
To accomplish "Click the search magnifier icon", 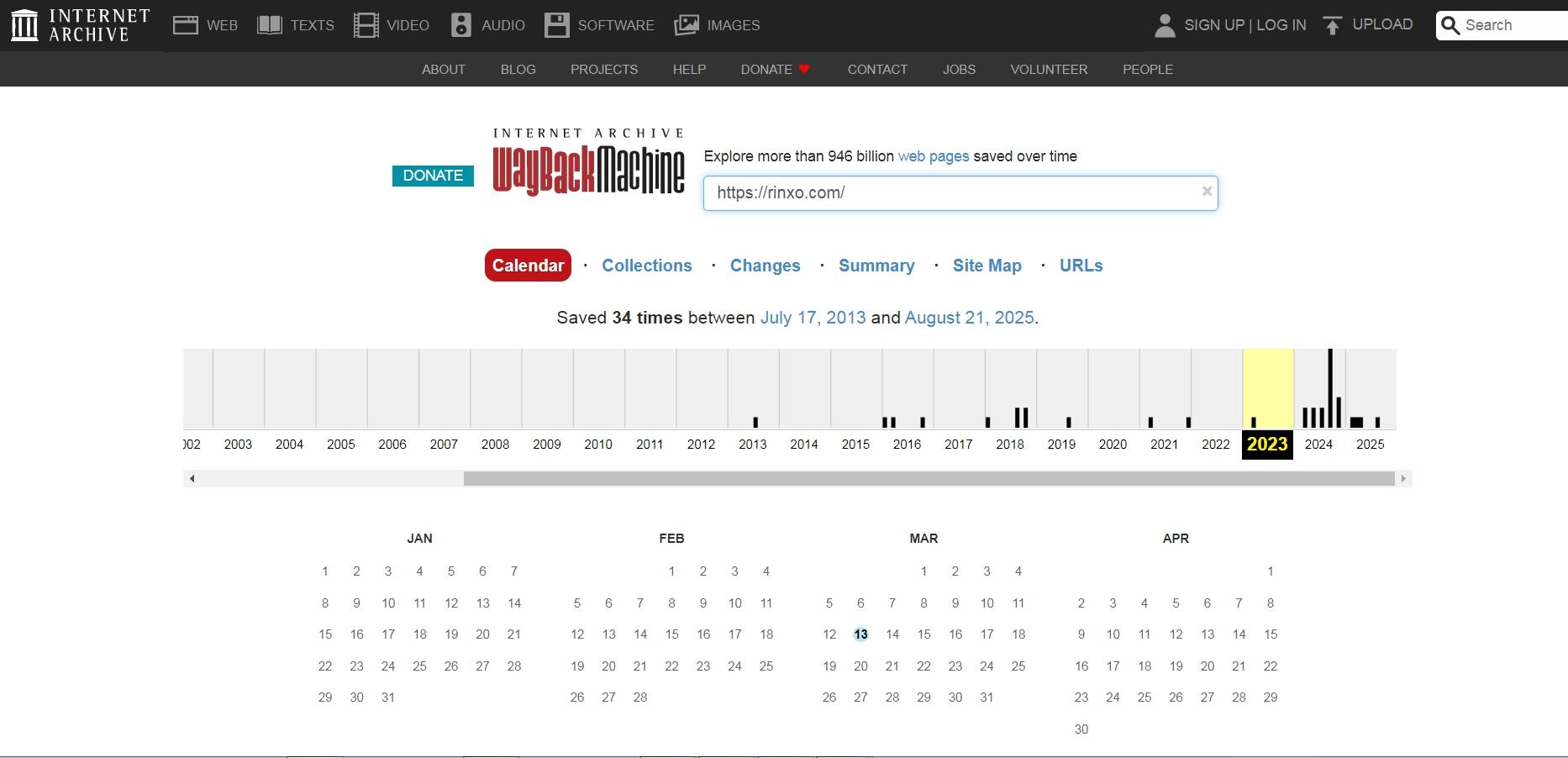I will pos(1450,26).
